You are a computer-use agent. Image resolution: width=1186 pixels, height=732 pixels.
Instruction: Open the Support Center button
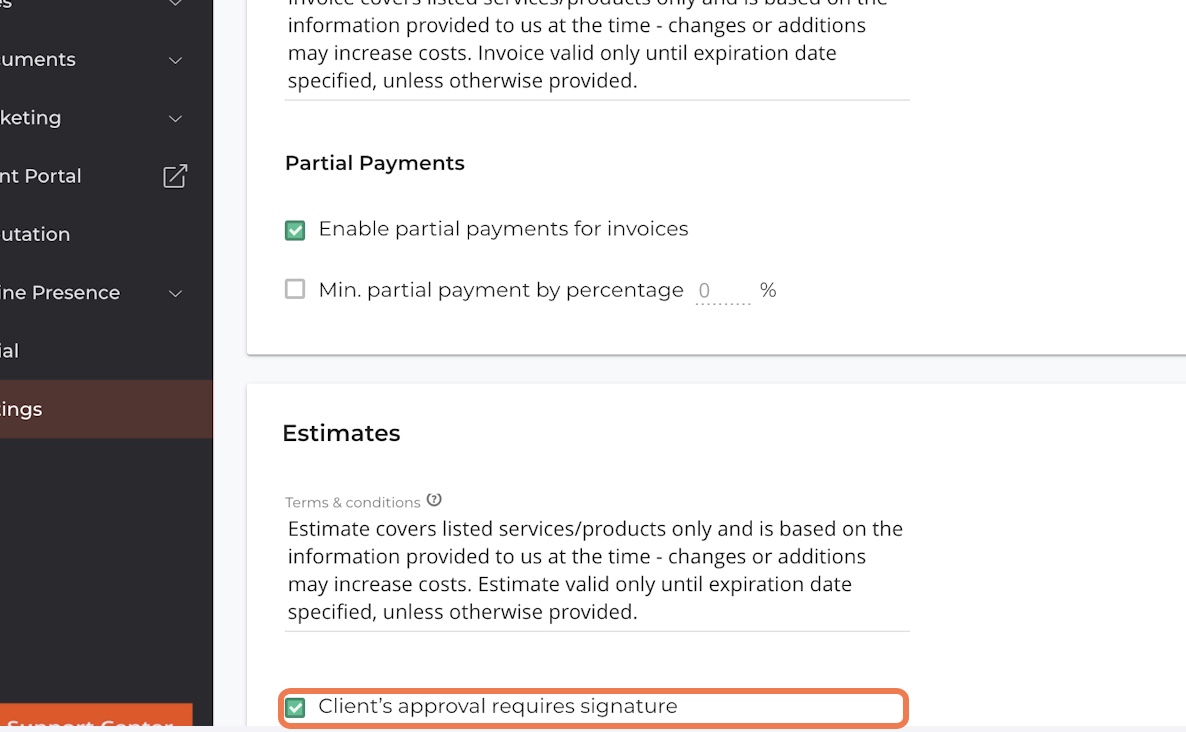[x=95, y=717]
